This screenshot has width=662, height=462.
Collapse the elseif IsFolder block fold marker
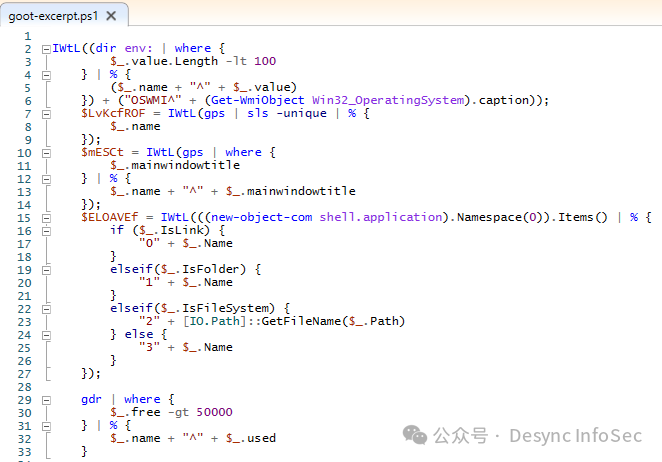tap(45, 269)
